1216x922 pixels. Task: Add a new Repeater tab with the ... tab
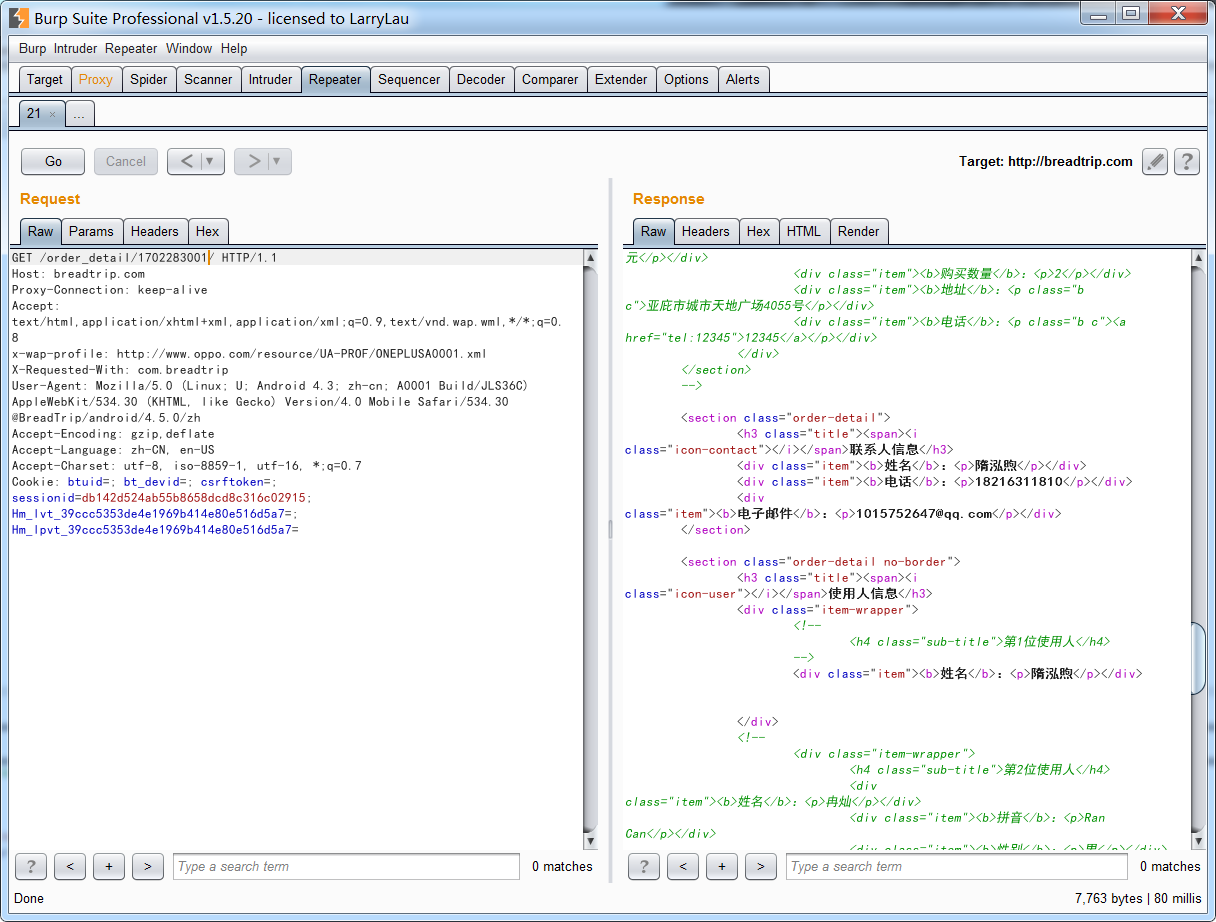[79, 114]
